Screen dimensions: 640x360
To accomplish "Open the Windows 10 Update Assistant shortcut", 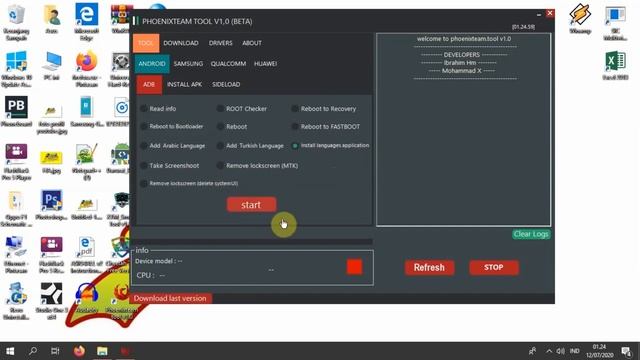I will [x=16, y=69].
